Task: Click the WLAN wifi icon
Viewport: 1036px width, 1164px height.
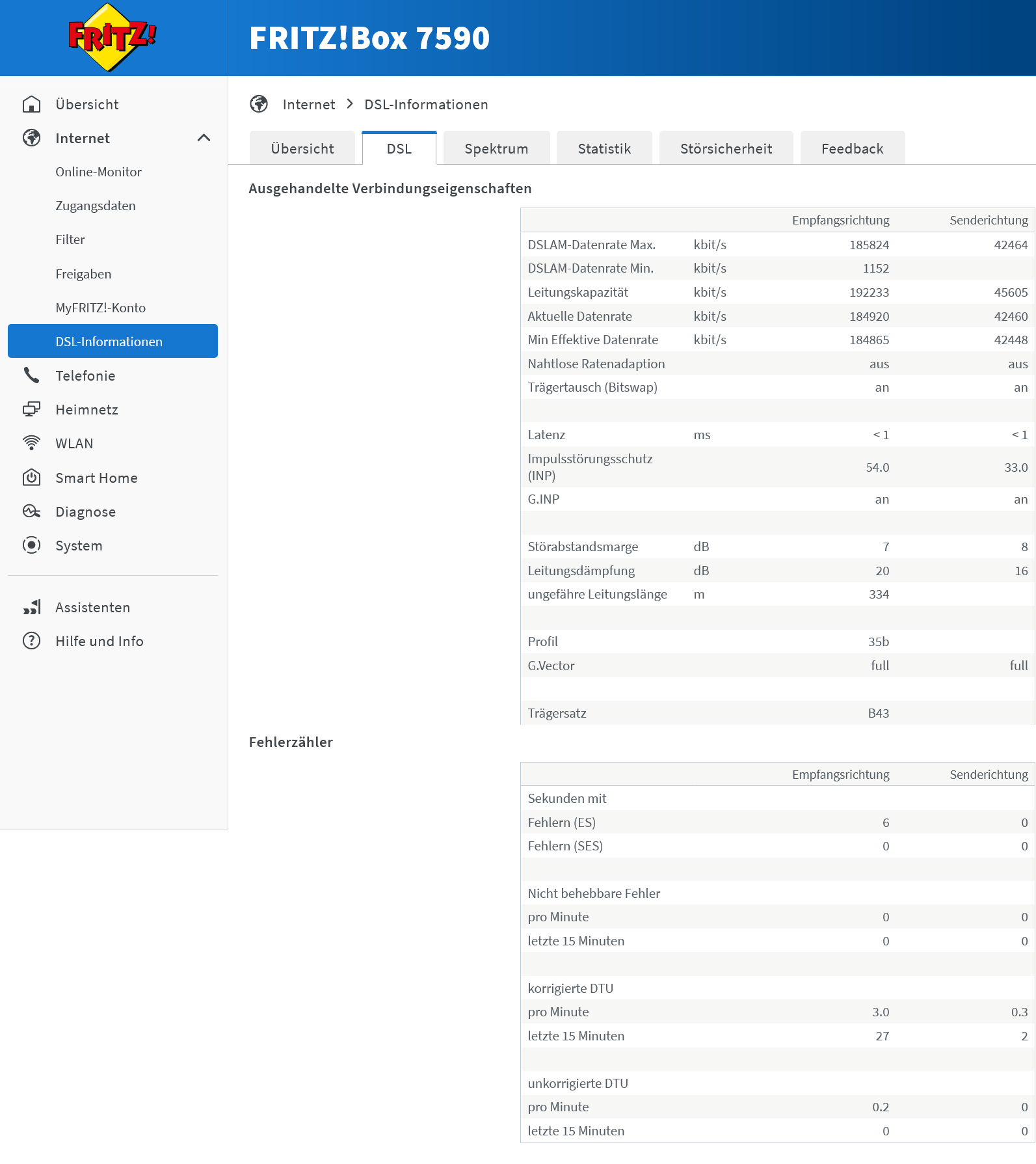Action: pos(31,443)
